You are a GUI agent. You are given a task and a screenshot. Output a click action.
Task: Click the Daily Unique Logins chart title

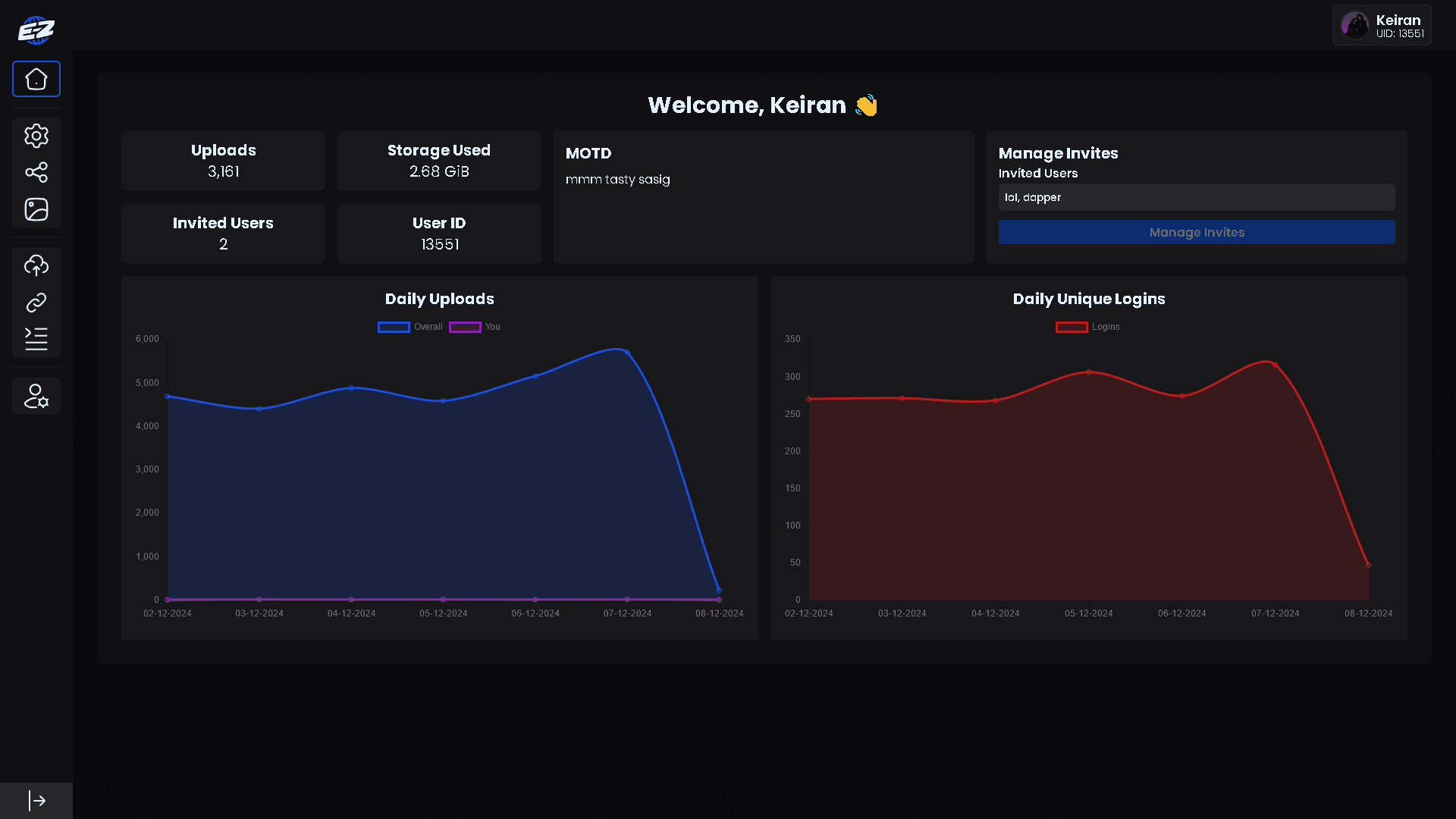click(1089, 299)
